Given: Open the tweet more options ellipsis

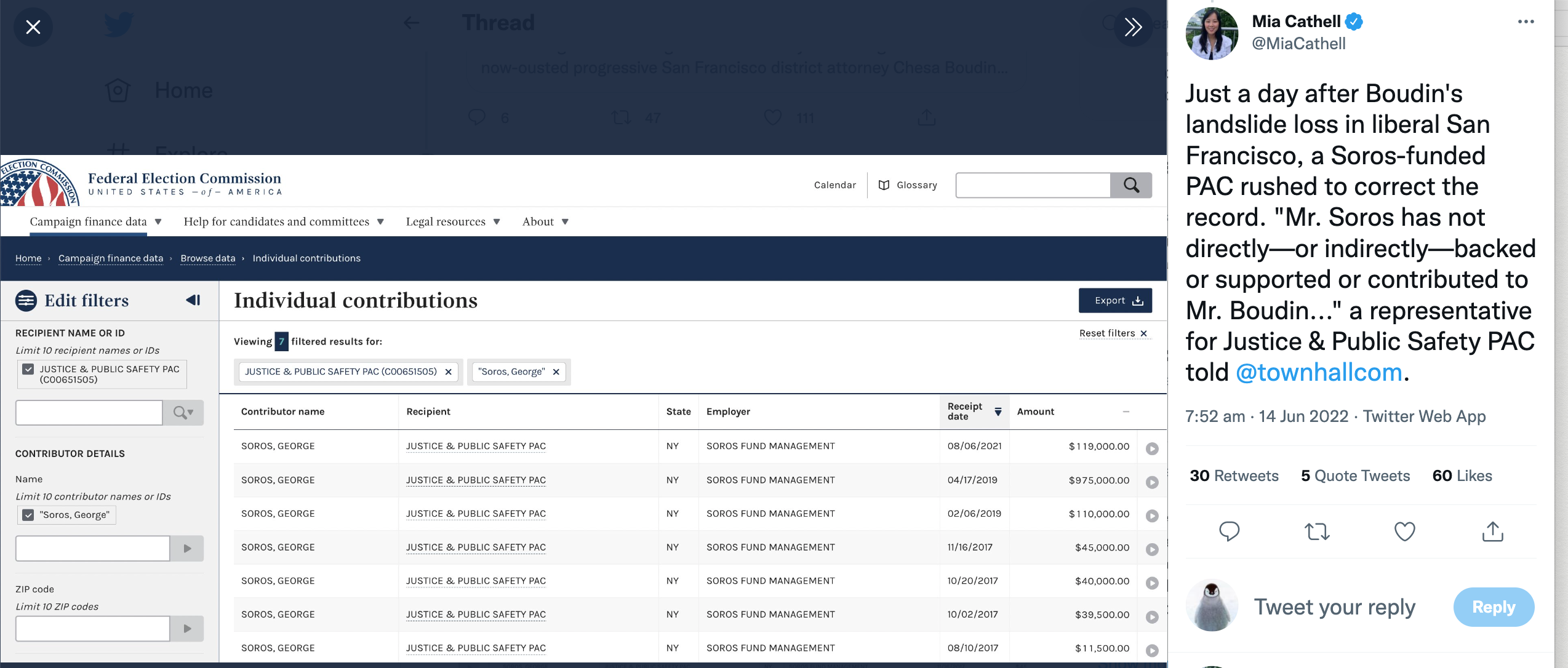Looking at the screenshot, I should point(1526,22).
